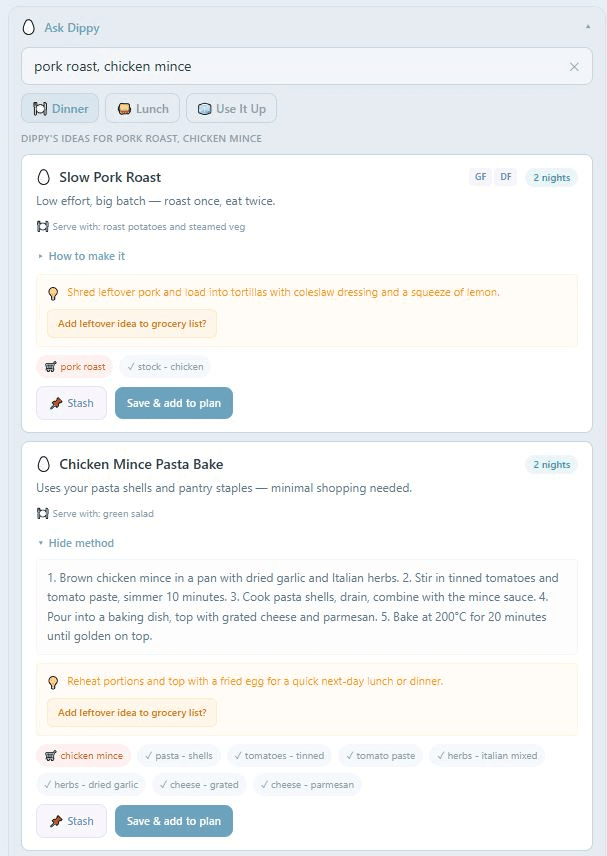
Task: Click the egg icon next to Slow Pork Roast
Action: [43, 177]
